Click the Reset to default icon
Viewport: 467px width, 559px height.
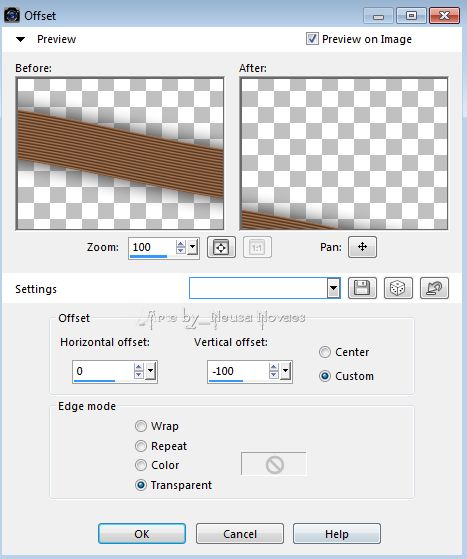[x=434, y=288]
